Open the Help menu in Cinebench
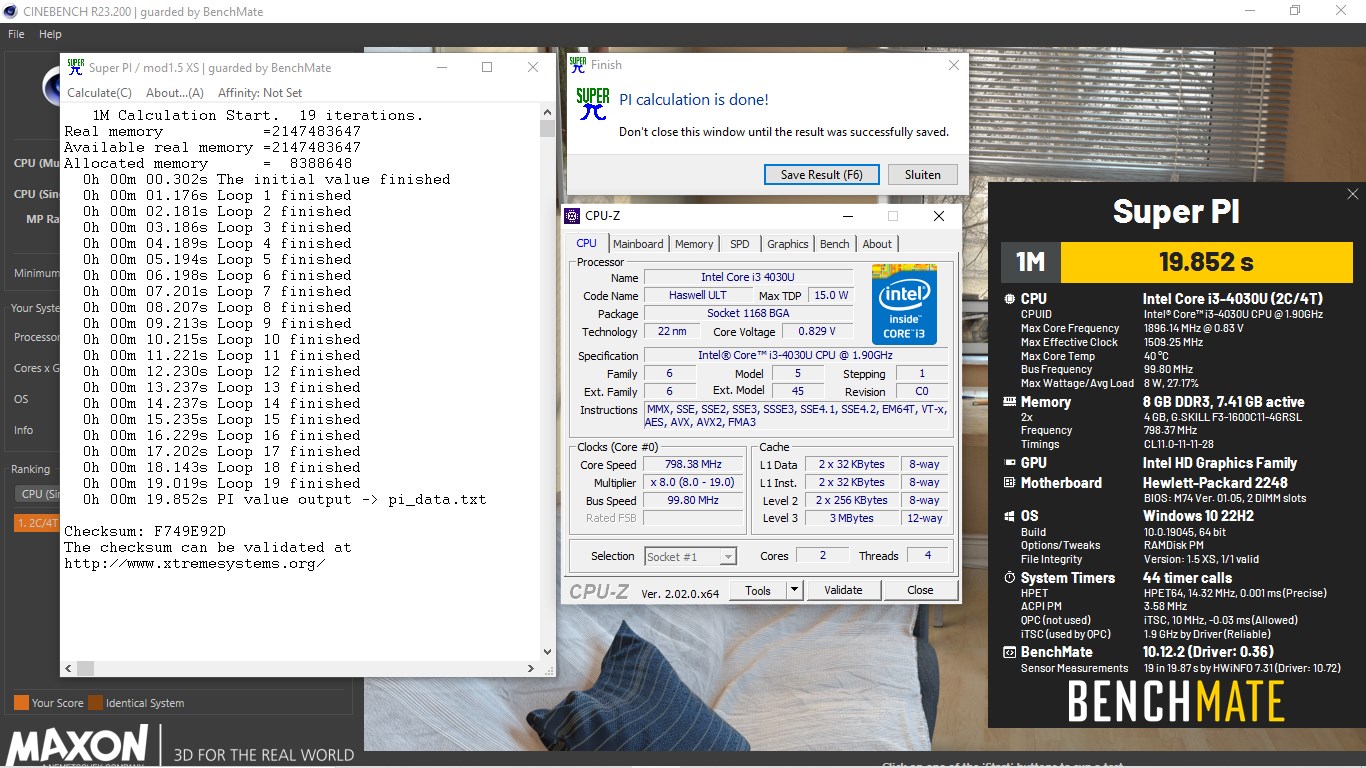The image size is (1366, 768). (50, 34)
